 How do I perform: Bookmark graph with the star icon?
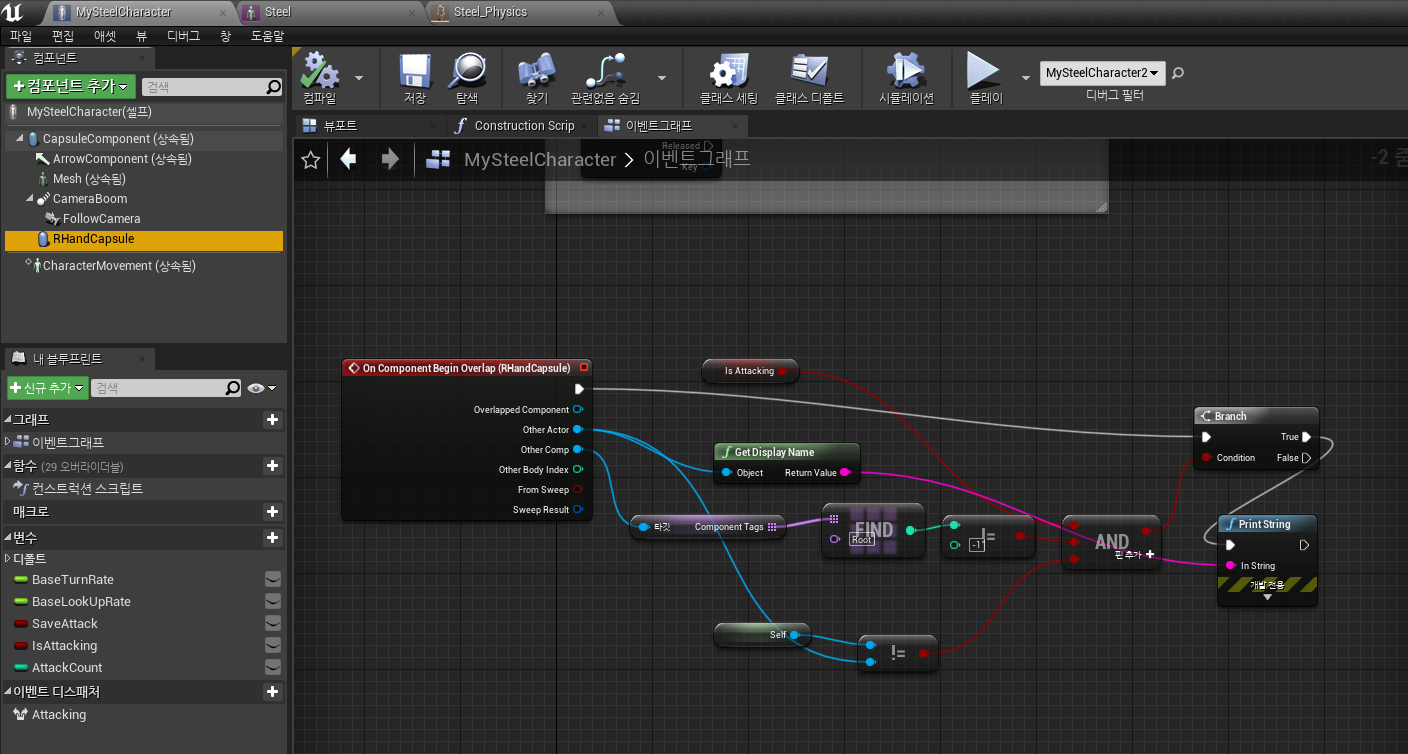pyautogui.click(x=311, y=160)
